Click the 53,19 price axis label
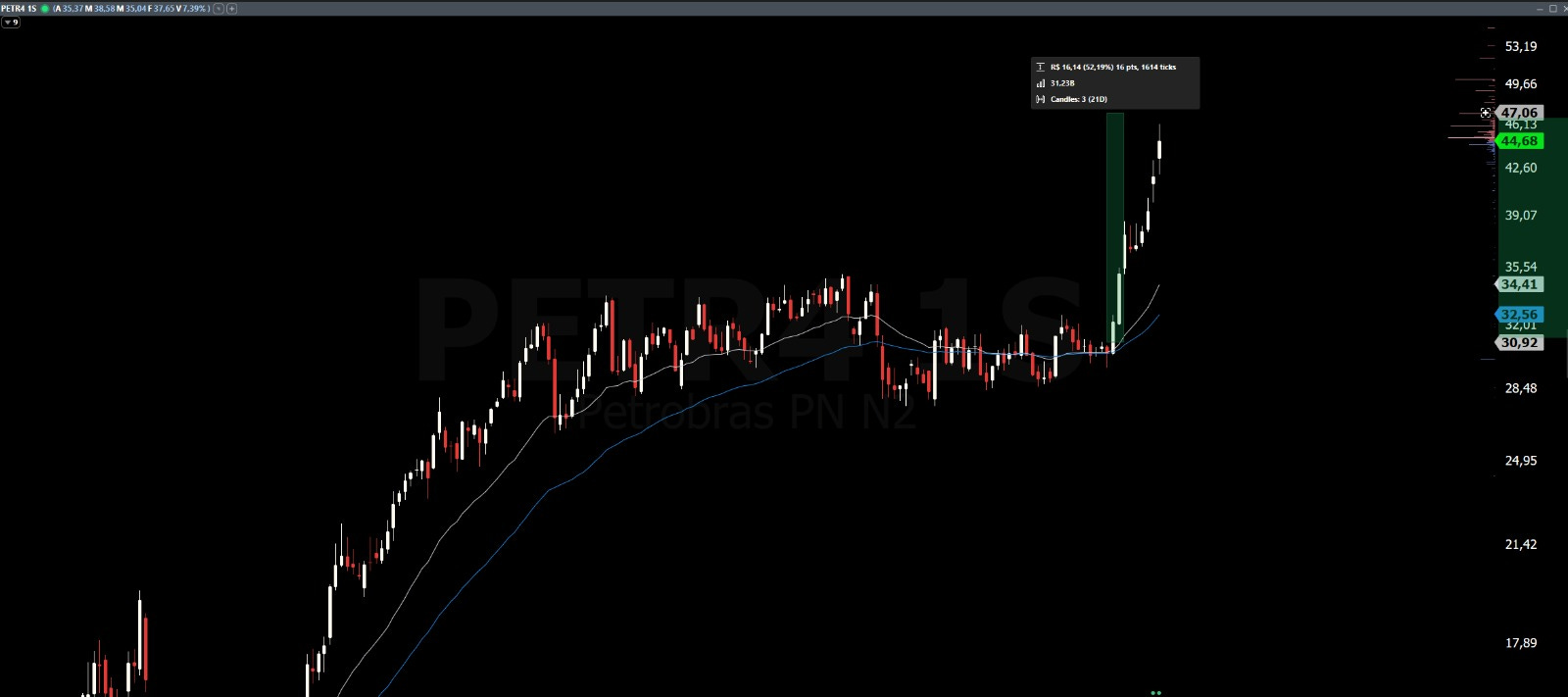Viewport: 1568px width, 697px height. pyautogui.click(x=1521, y=46)
